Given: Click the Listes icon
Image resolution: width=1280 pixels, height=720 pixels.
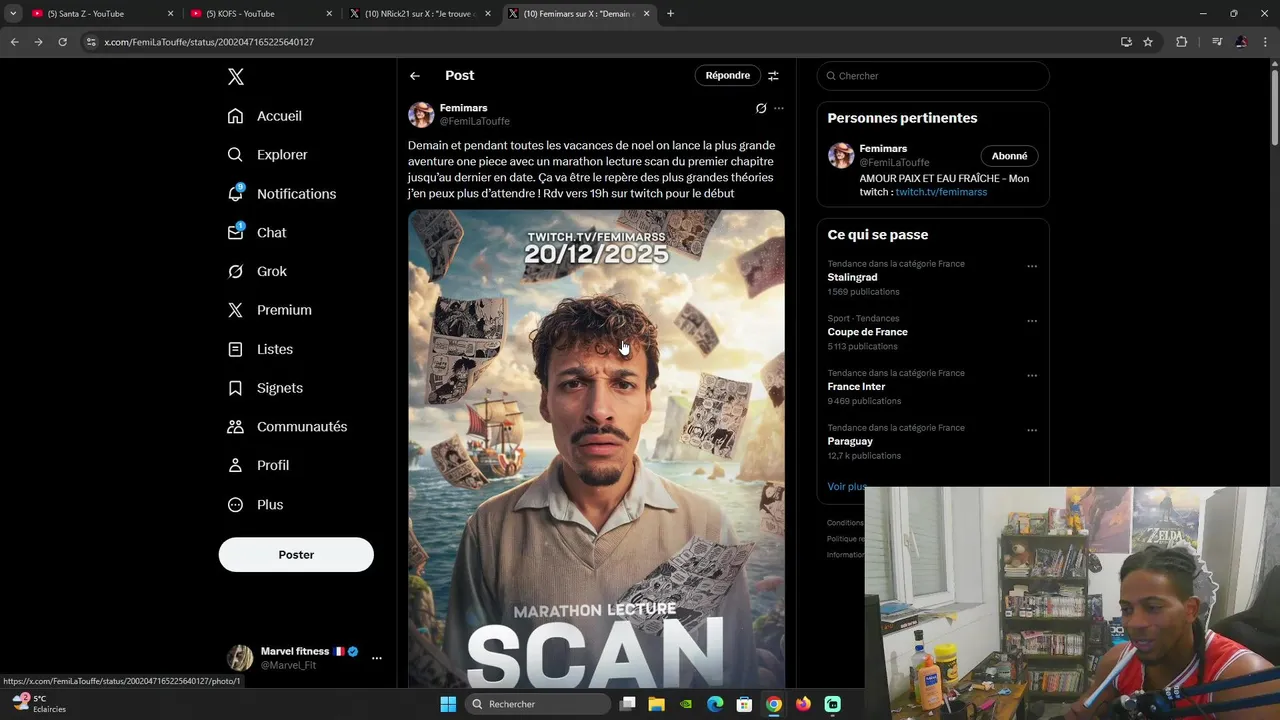Looking at the screenshot, I should (x=235, y=349).
